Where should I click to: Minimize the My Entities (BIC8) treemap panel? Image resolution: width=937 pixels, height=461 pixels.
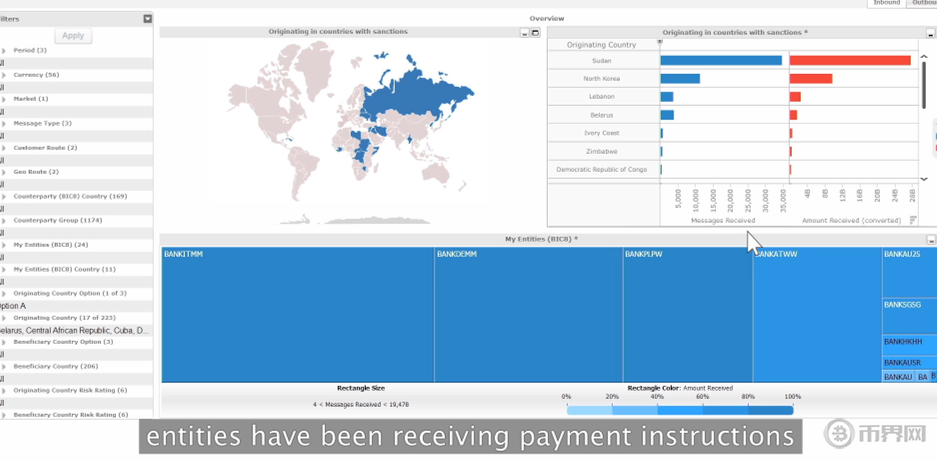(x=930, y=240)
